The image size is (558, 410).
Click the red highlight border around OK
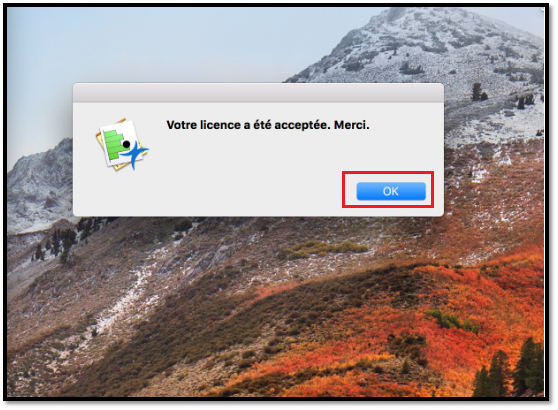(388, 173)
